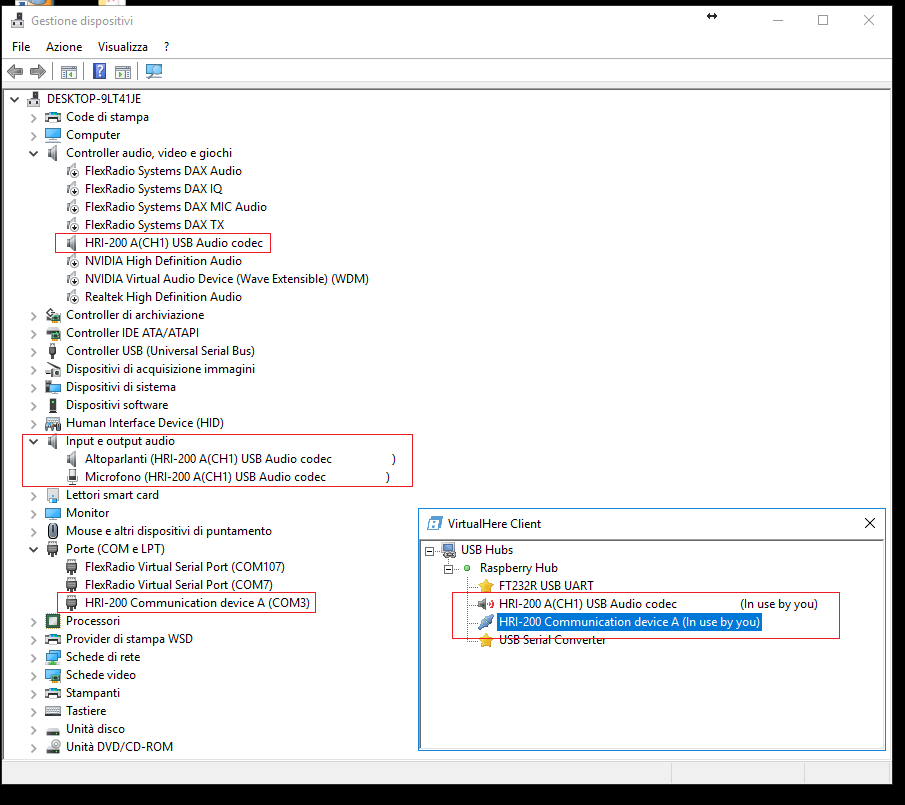This screenshot has width=905, height=805.
Task: Click the Human Interface Device icon
Action: (x=53, y=424)
